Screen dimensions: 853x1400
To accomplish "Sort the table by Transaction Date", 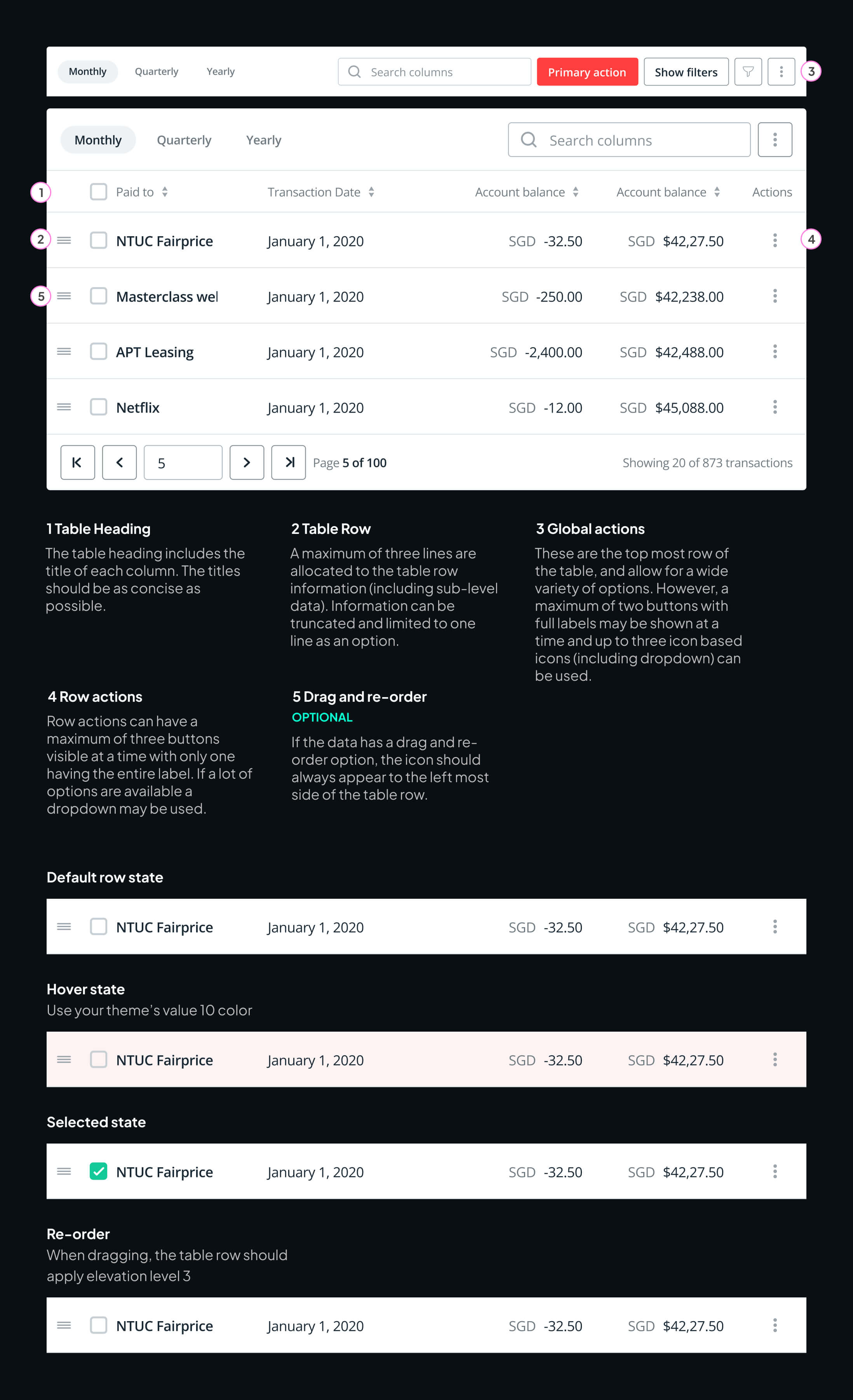I will click(x=371, y=192).
